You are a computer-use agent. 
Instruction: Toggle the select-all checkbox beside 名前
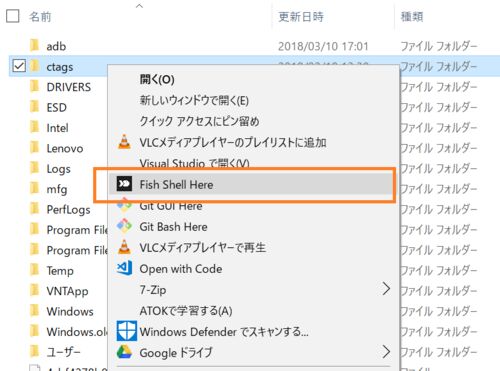[x=13, y=16]
